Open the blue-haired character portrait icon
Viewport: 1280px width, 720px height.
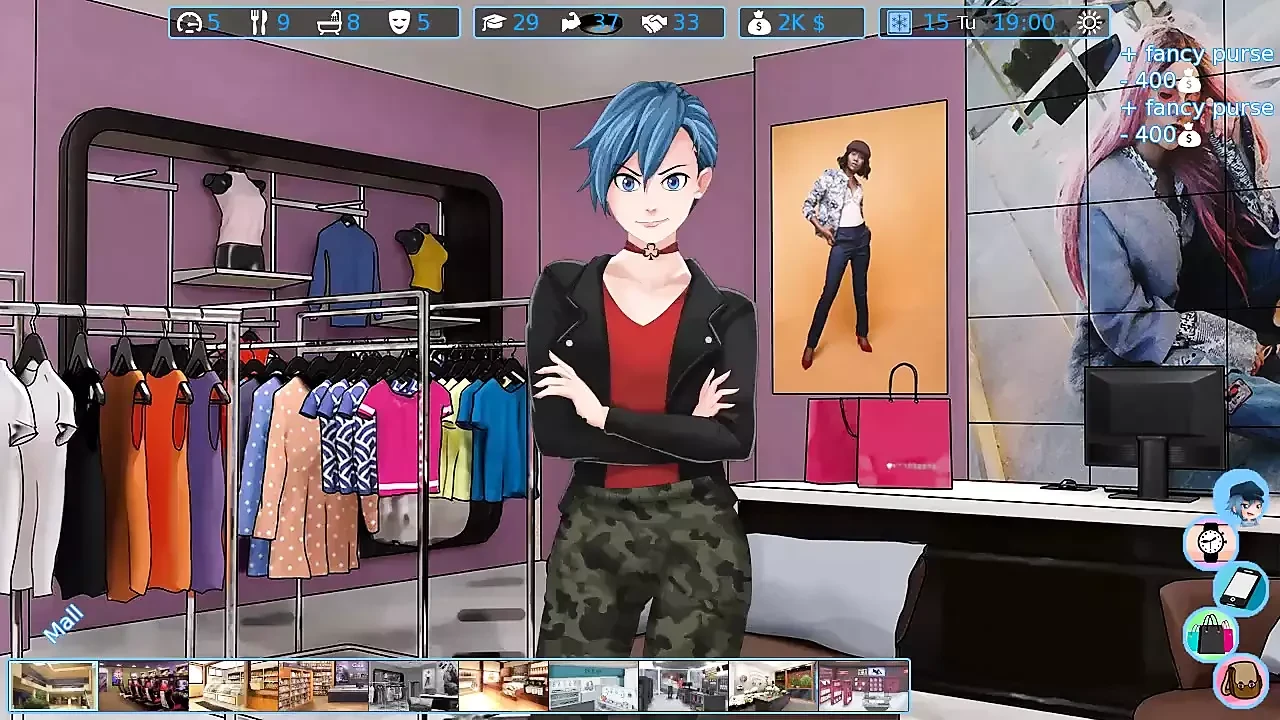(1240, 497)
